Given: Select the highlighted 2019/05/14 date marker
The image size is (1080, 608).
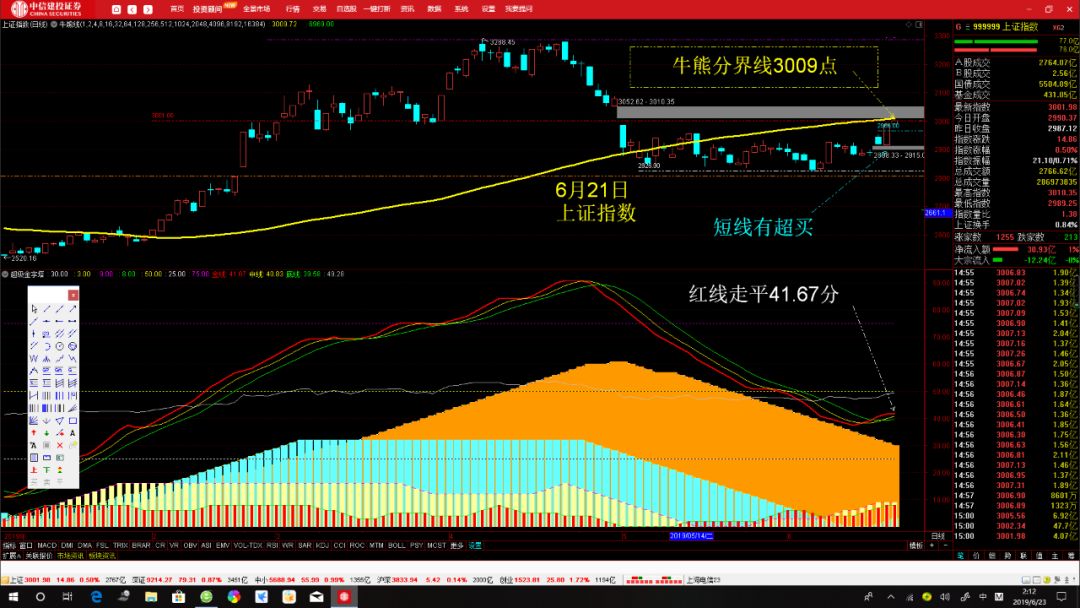Looking at the screenshot, I should (x=692, y=536).
